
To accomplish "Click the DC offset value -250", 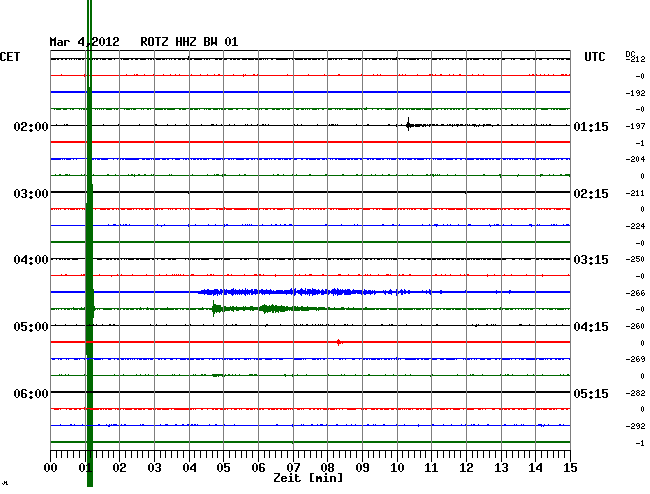I will (635, 259).
